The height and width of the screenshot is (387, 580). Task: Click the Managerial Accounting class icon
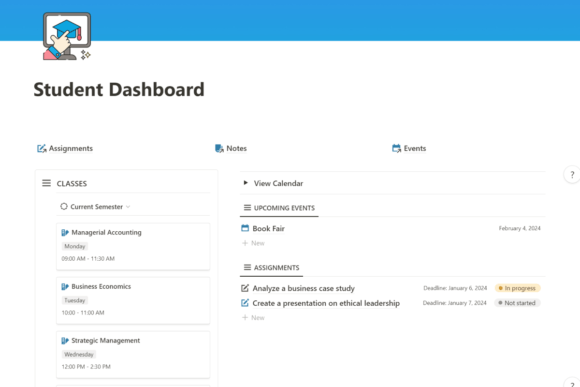point(65,232)
